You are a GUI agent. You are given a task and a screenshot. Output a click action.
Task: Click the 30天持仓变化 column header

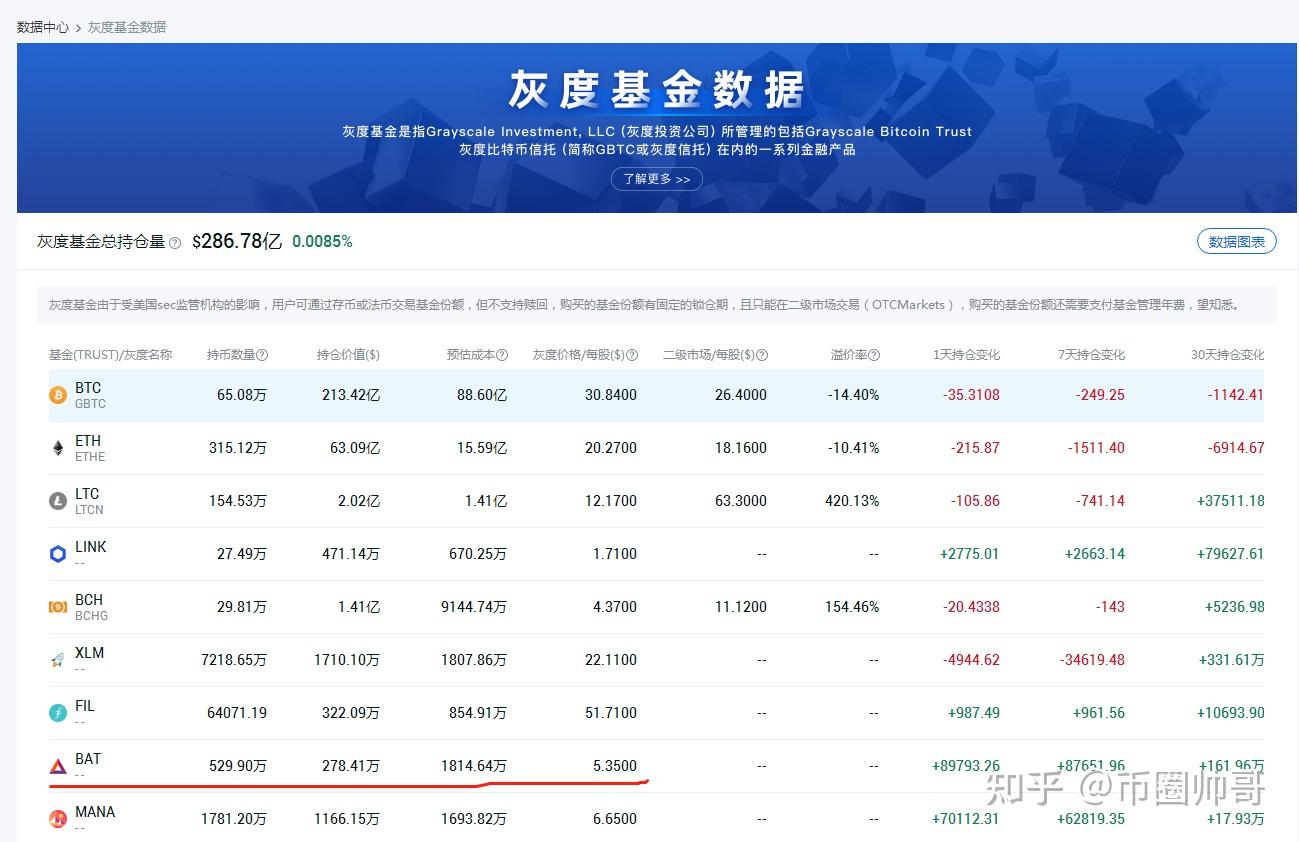pyautogui.click(x=1227, y=355)
